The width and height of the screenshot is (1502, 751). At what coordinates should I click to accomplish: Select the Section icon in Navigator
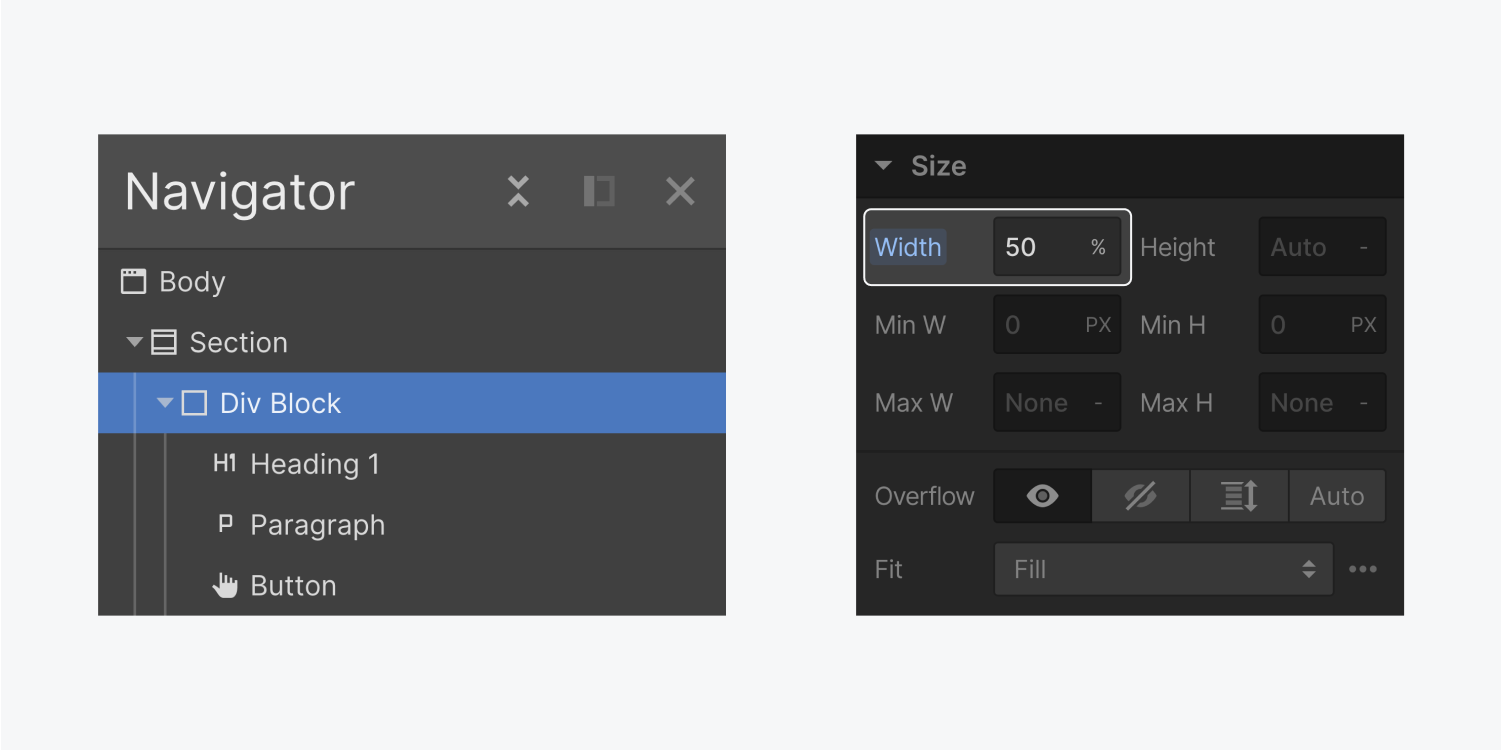click(165, 342)
